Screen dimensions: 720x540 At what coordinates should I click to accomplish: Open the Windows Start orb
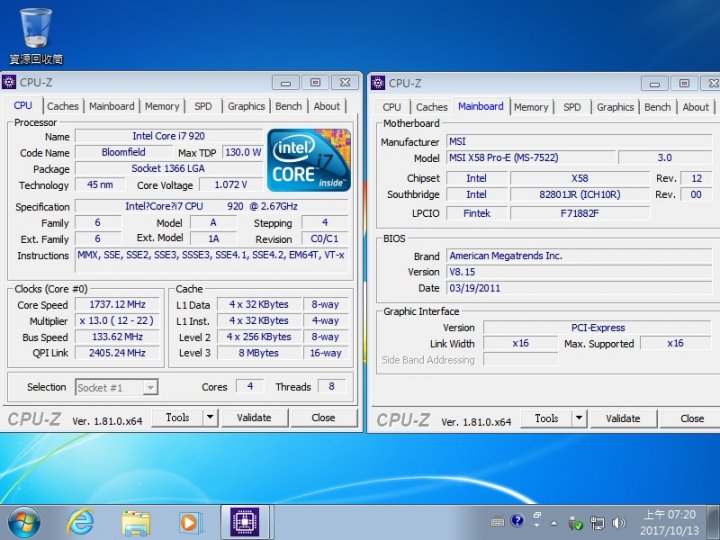[x=24, y=523]
